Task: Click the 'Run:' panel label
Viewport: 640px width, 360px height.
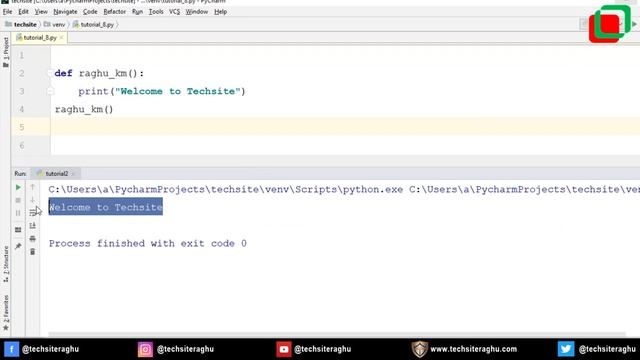Action: pos(20,174)
